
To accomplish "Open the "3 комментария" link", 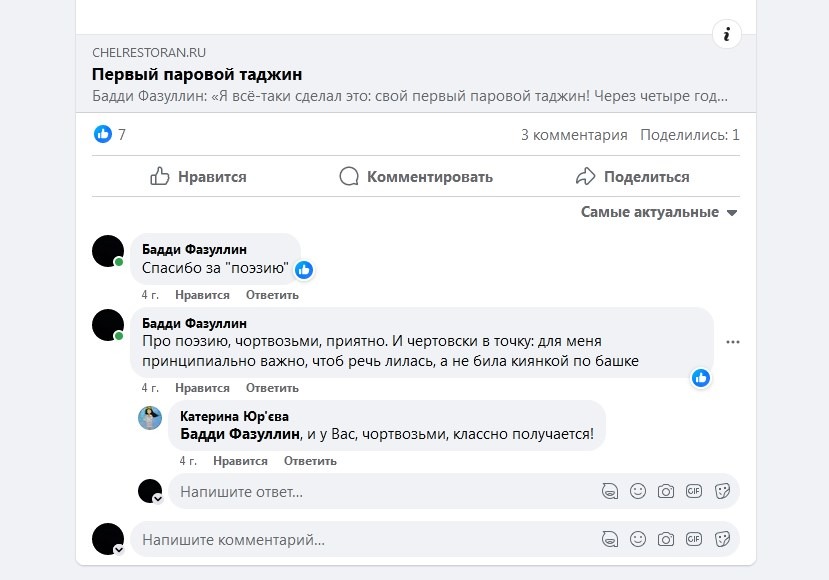I will (574, 135).
